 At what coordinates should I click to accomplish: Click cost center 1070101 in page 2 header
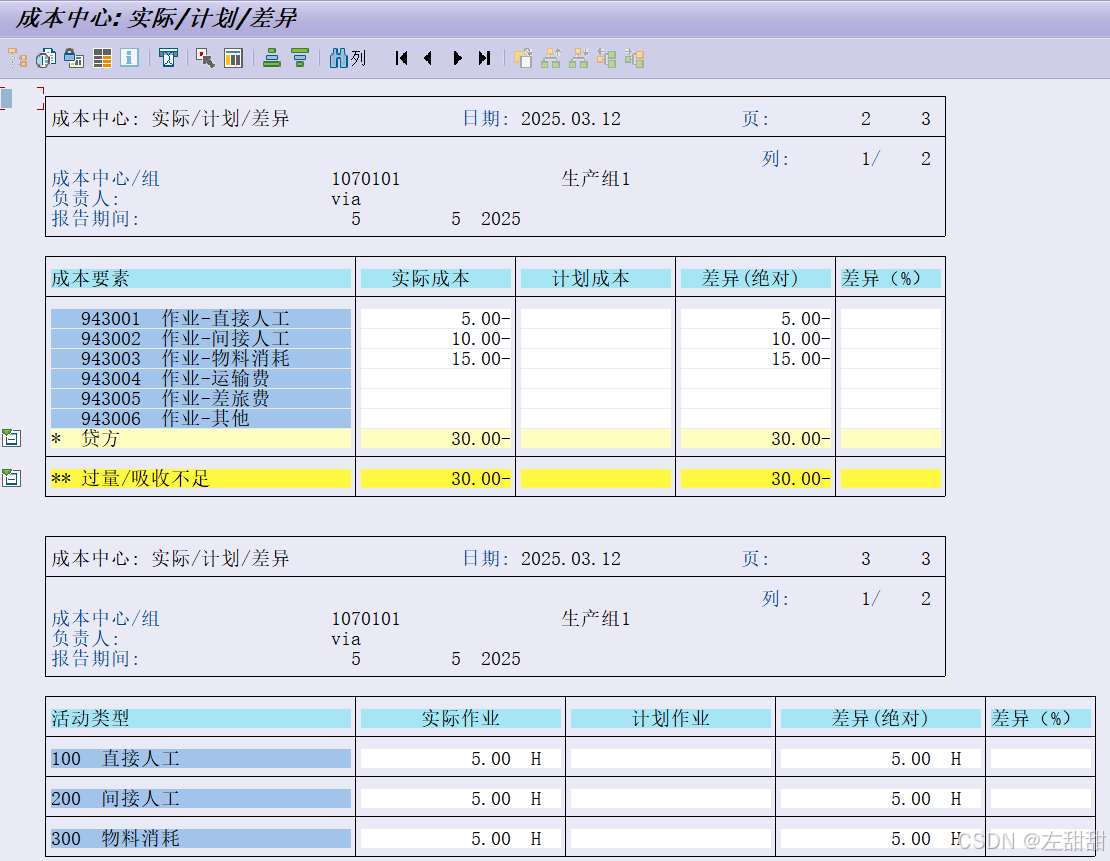pyautogui.click(x=366, y=178)
